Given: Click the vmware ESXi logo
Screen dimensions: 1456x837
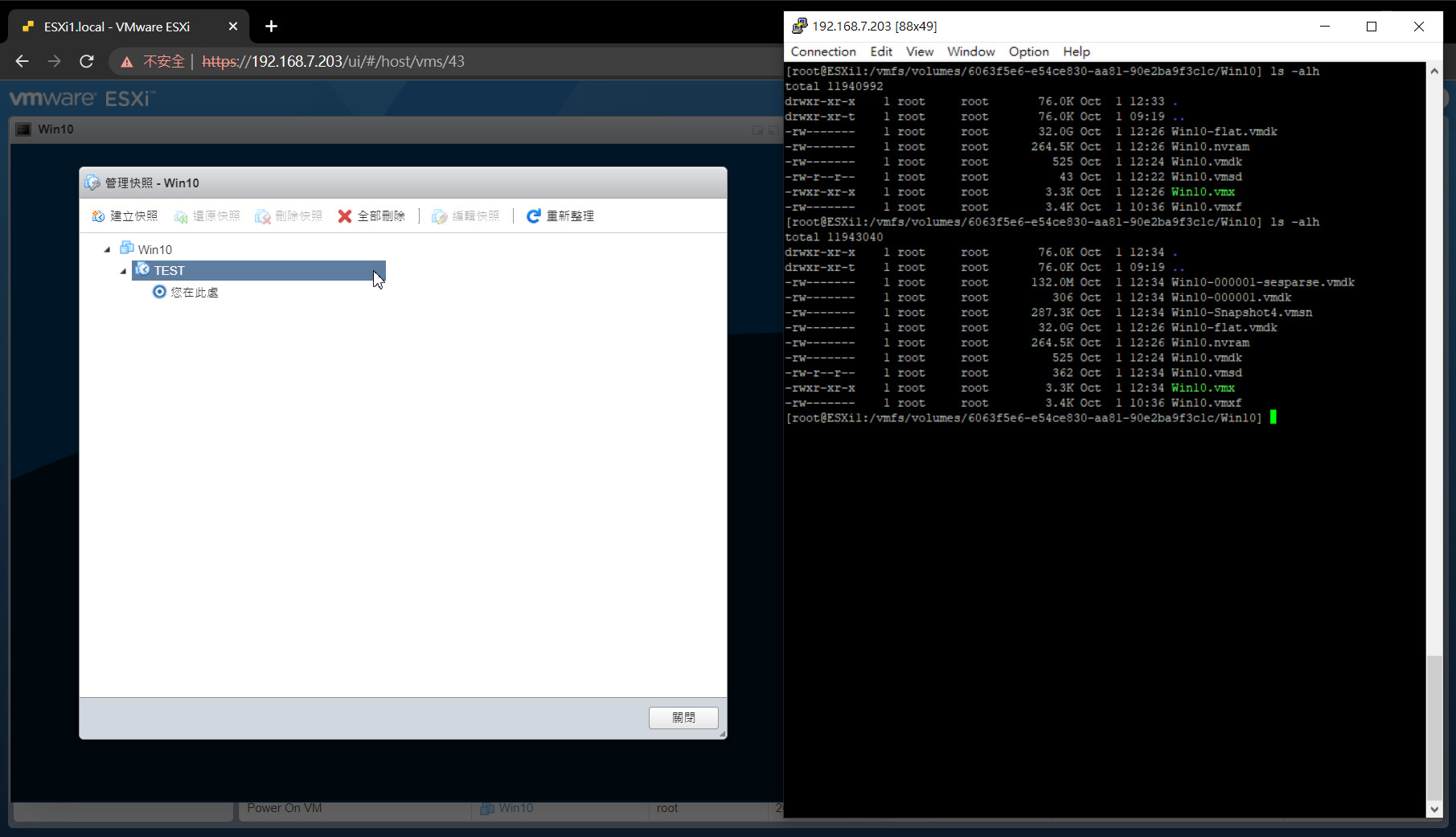Looking at the screenshot, I should (x=82, y=99).
